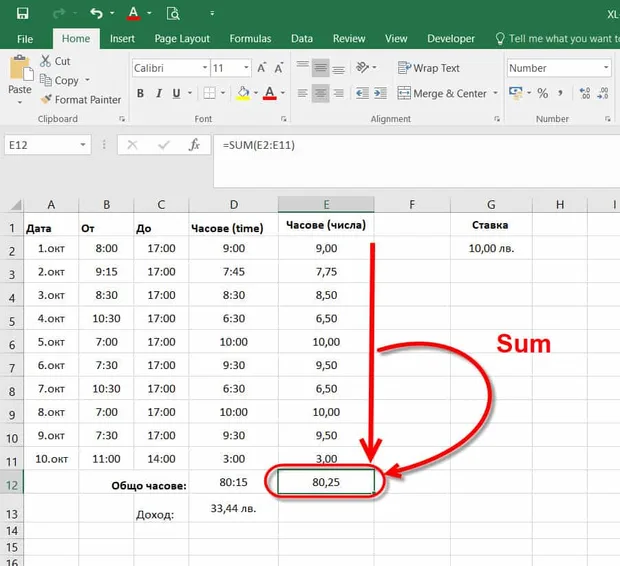Viewport: 620px width, 566px height.
Task: Click the Undo arrow icon
Action: tap(96, 13)
